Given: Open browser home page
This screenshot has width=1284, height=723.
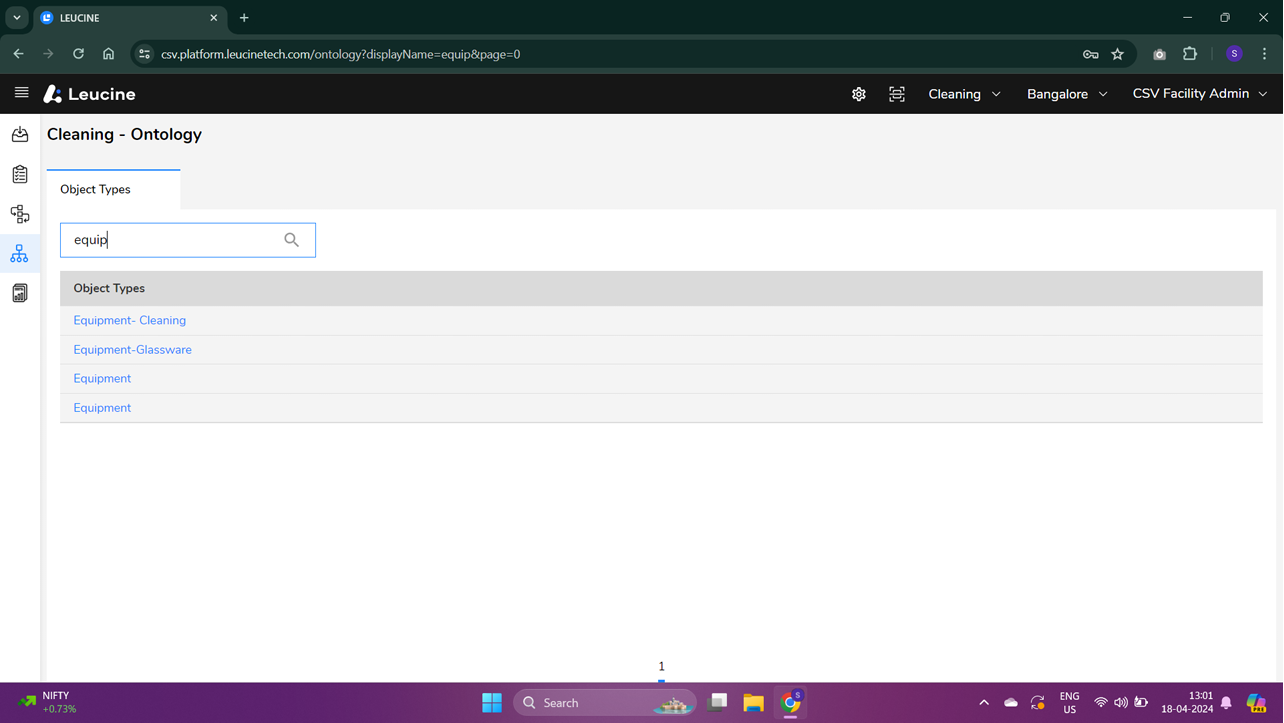Looking at the screenshot, I should tap(108, 54).
